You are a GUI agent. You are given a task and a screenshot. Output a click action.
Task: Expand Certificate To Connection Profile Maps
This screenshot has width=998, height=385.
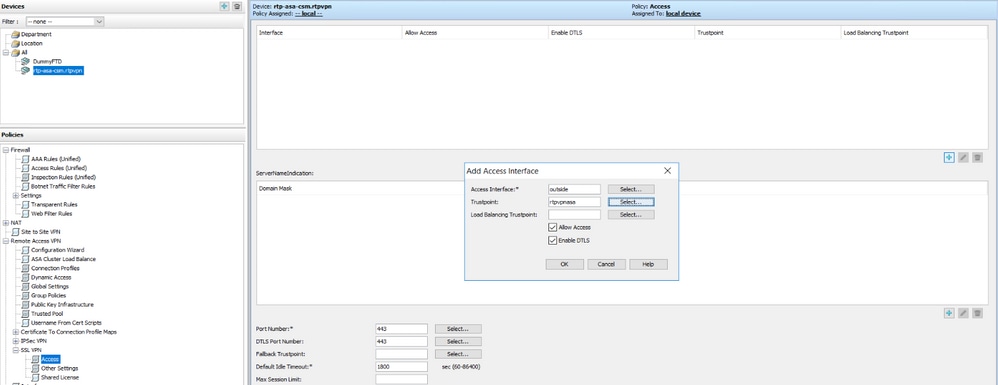(16, 332)
